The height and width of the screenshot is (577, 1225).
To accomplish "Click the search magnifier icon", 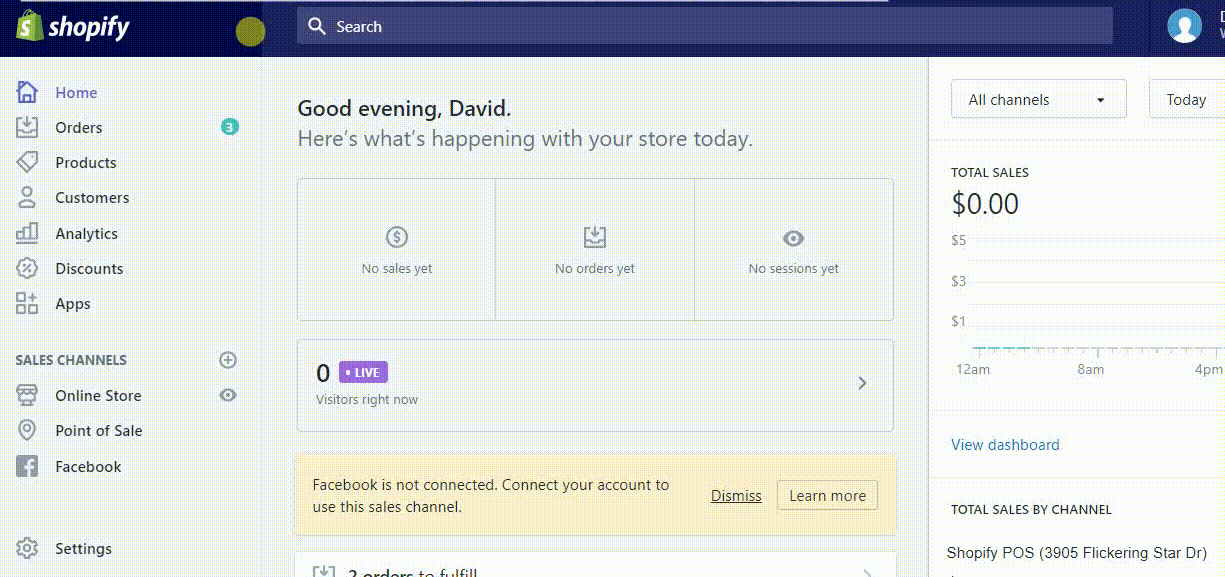I will click(x=317, y=26).
